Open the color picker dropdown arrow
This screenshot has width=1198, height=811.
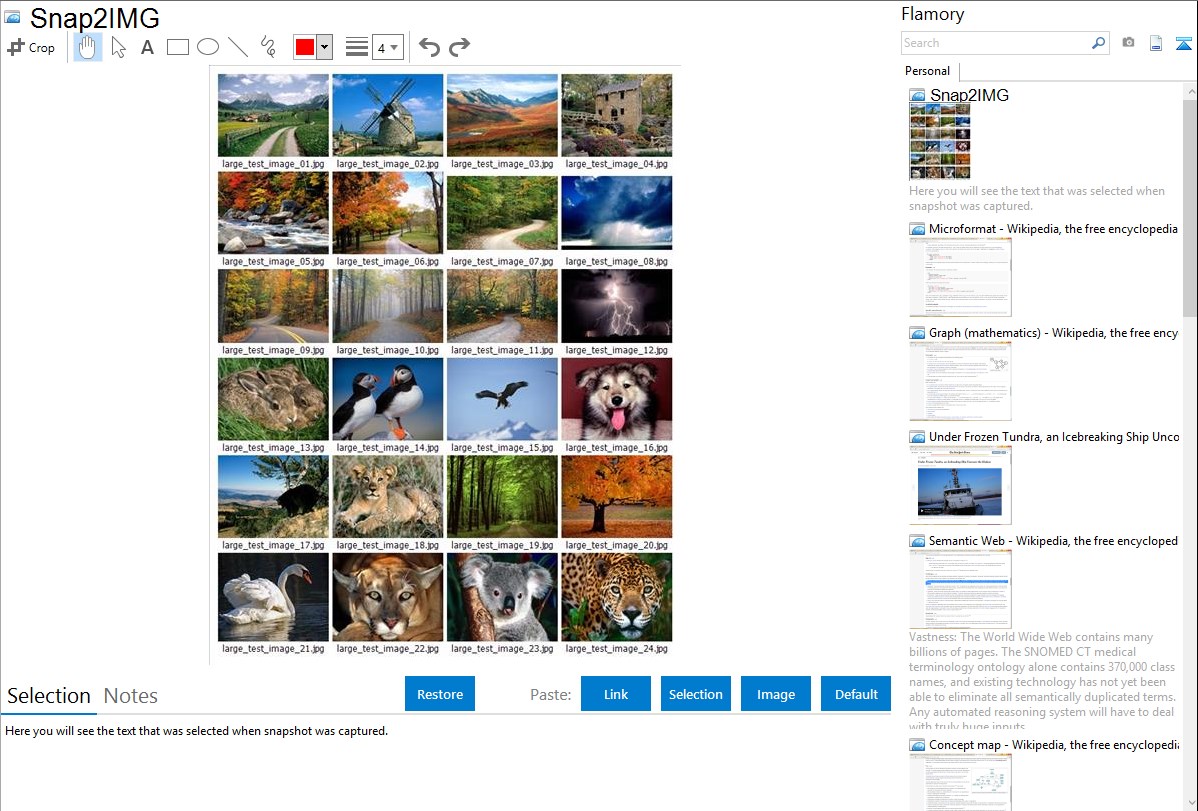click(325, 47)
